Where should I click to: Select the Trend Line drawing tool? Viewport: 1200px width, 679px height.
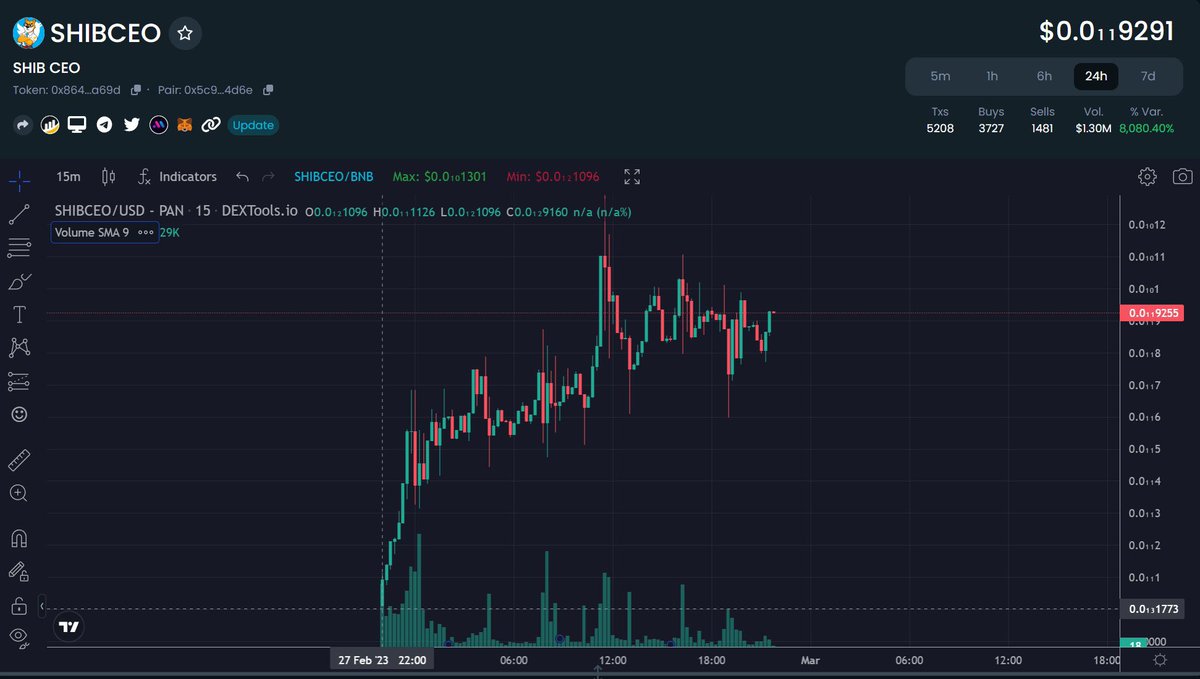pyautogui.click(x=21, y=213)
